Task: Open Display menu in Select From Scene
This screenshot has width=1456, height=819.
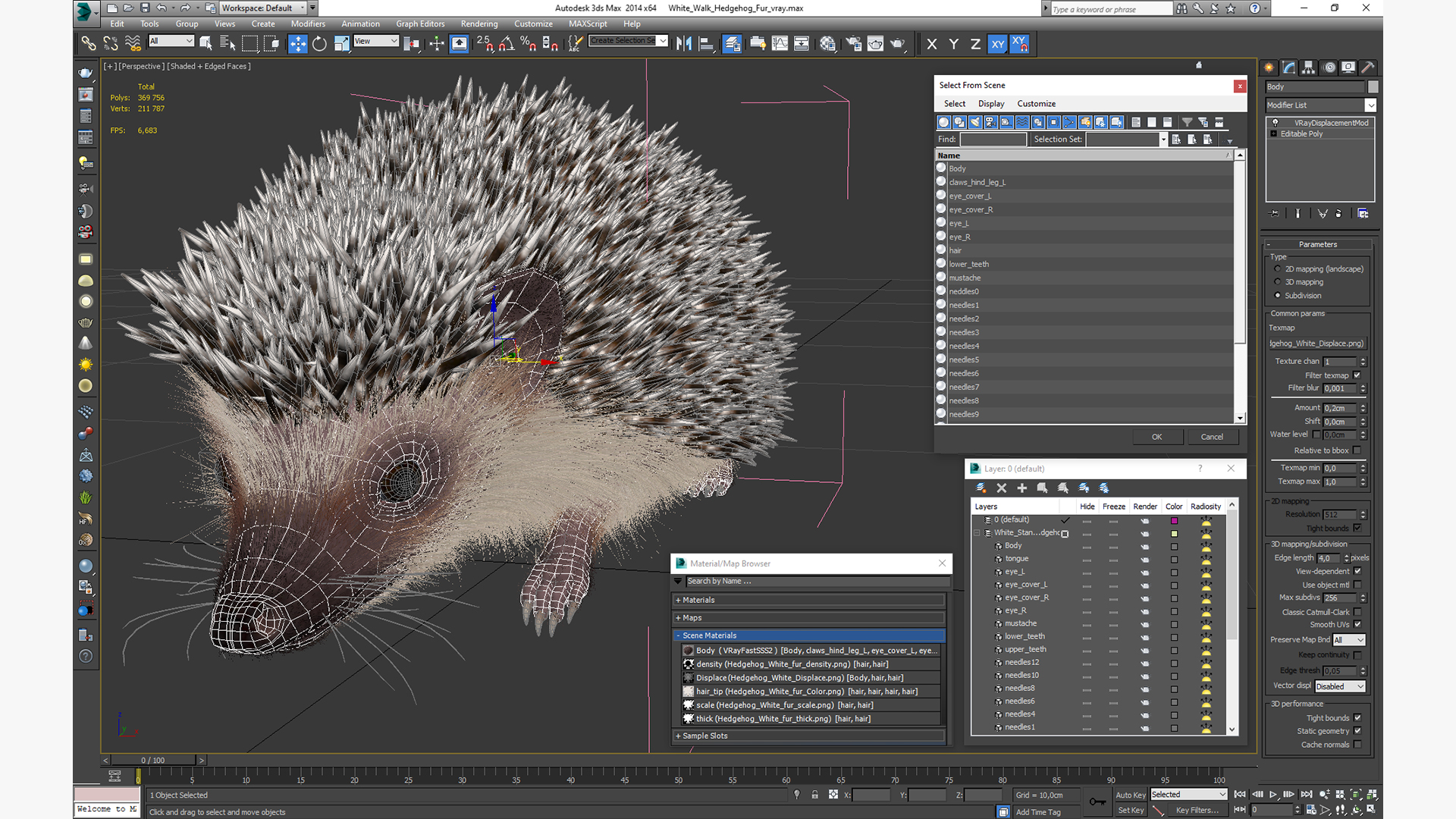Action: 990,104
